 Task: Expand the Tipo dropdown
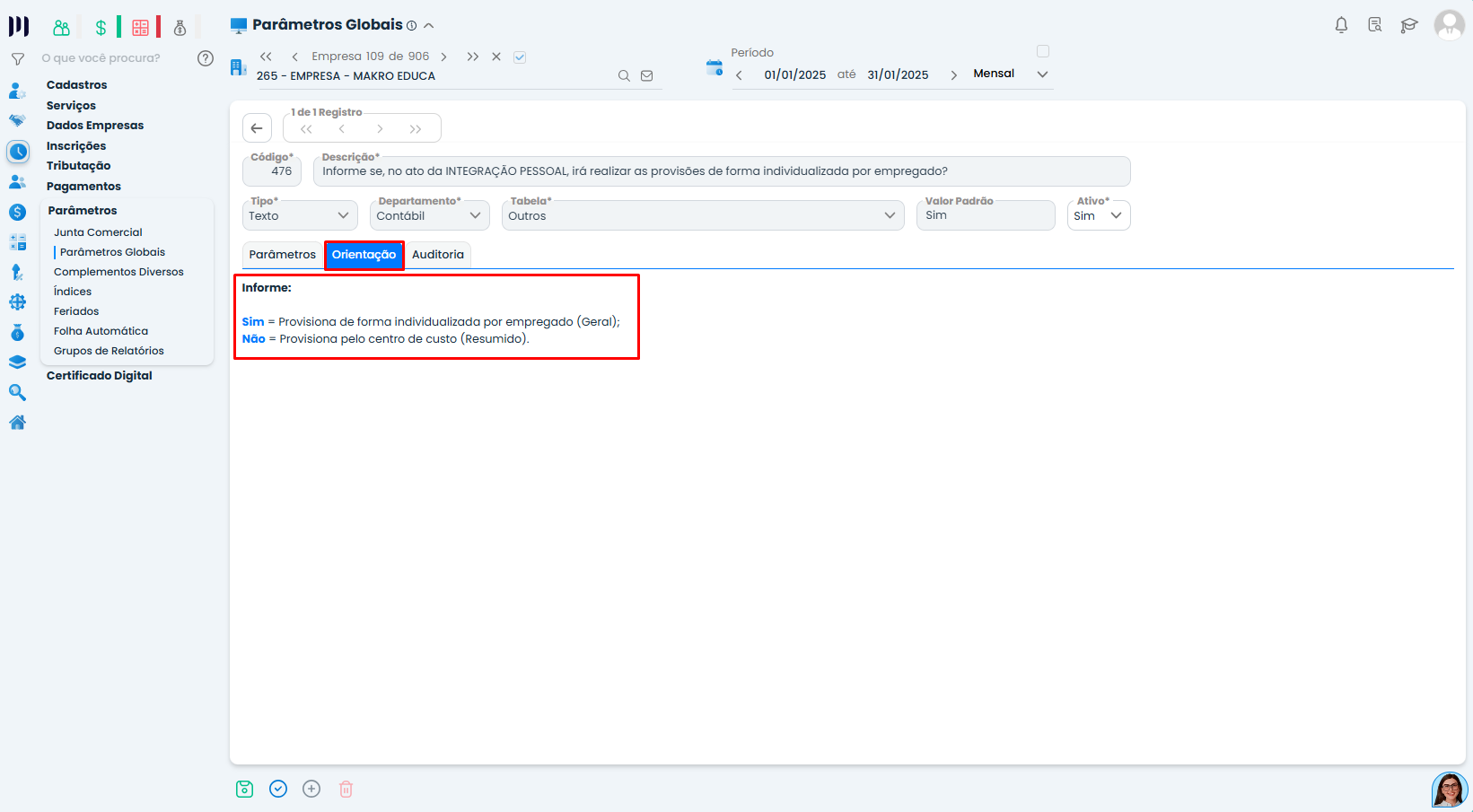300,215
